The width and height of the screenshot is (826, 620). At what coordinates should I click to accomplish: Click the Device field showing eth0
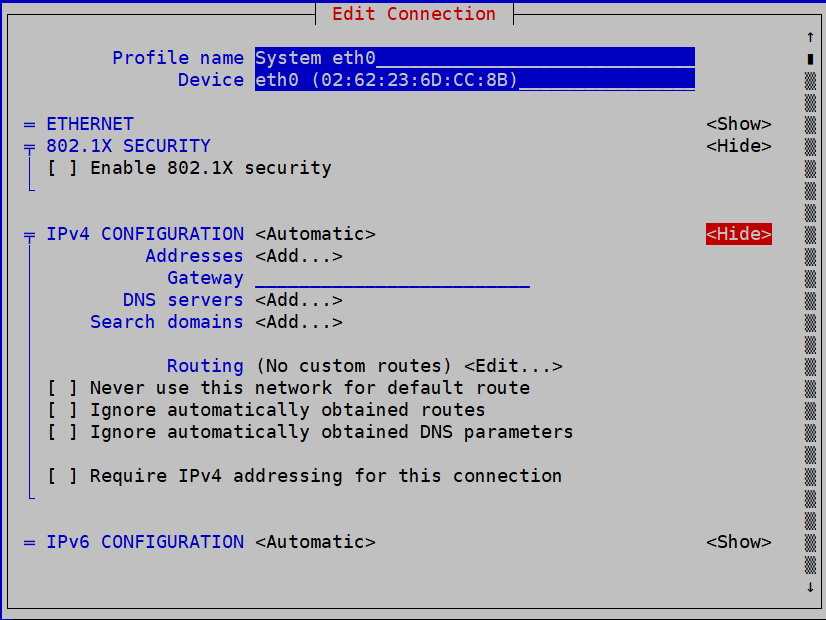(x=470, y=79)
